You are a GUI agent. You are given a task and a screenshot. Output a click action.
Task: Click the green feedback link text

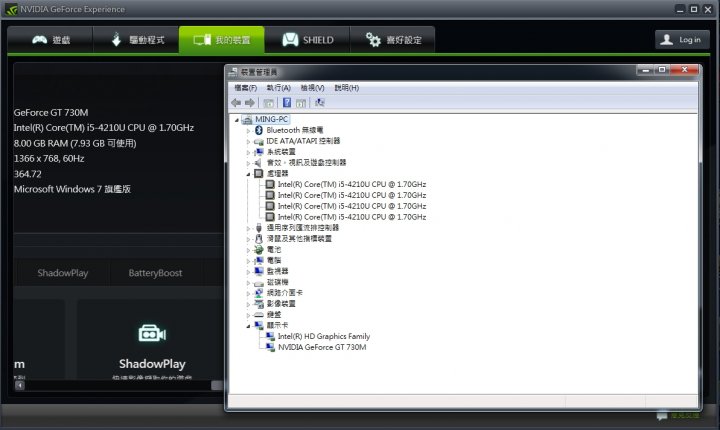[685, 415]
